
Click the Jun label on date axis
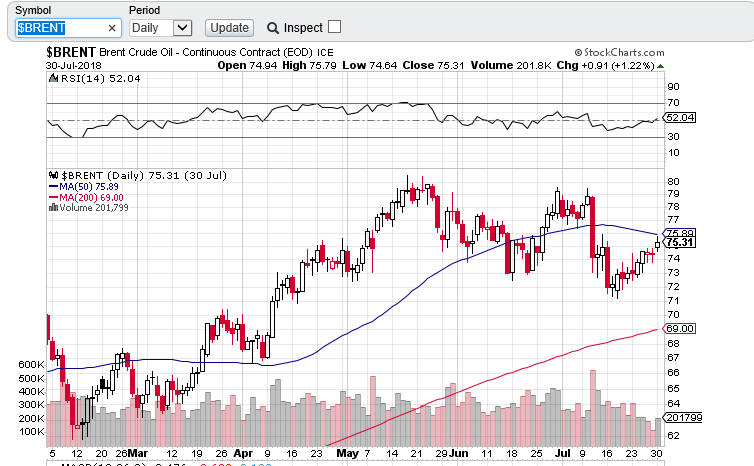[x=459, y=453]
